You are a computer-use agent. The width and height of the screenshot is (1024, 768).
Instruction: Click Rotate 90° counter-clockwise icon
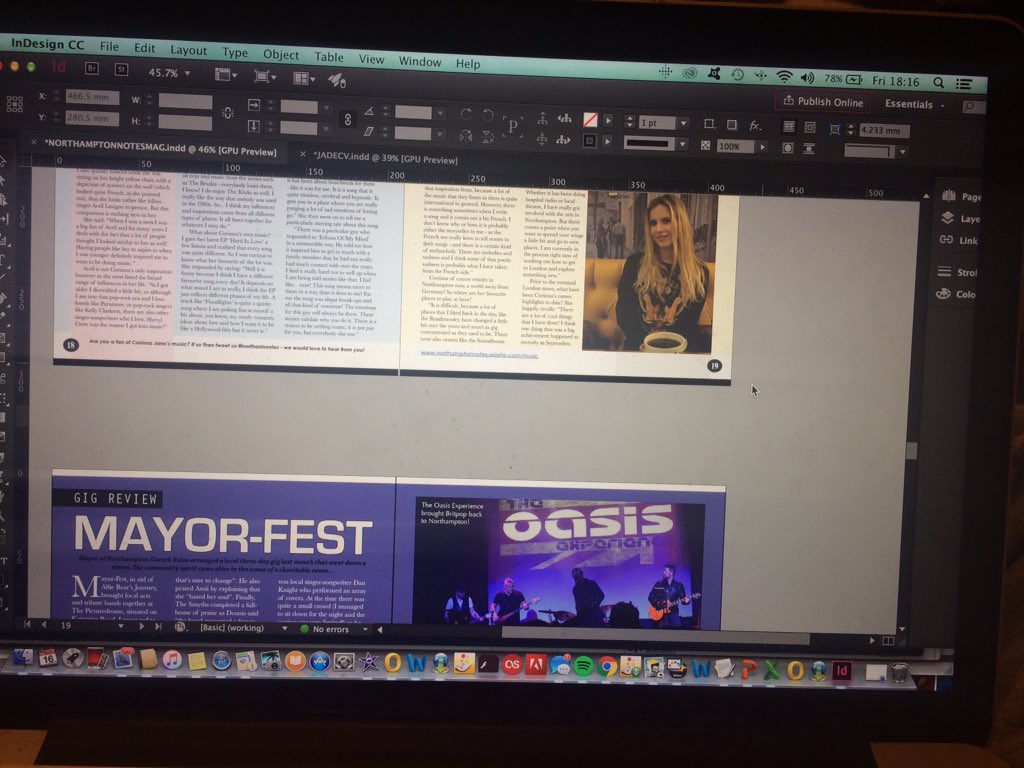tap(487, 116)
